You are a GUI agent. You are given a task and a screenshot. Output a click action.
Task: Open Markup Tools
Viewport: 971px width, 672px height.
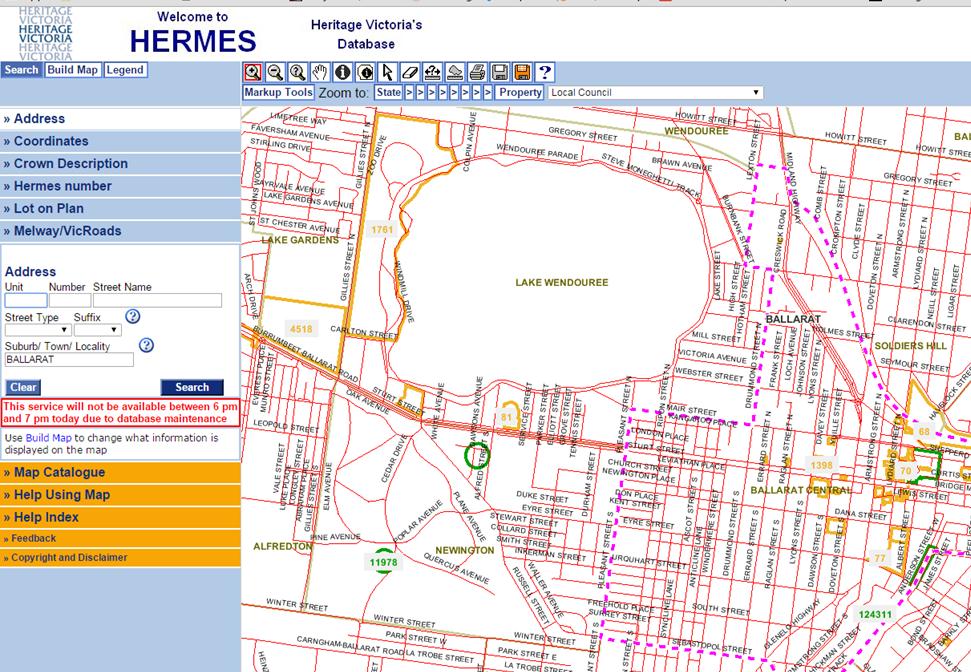278,92
